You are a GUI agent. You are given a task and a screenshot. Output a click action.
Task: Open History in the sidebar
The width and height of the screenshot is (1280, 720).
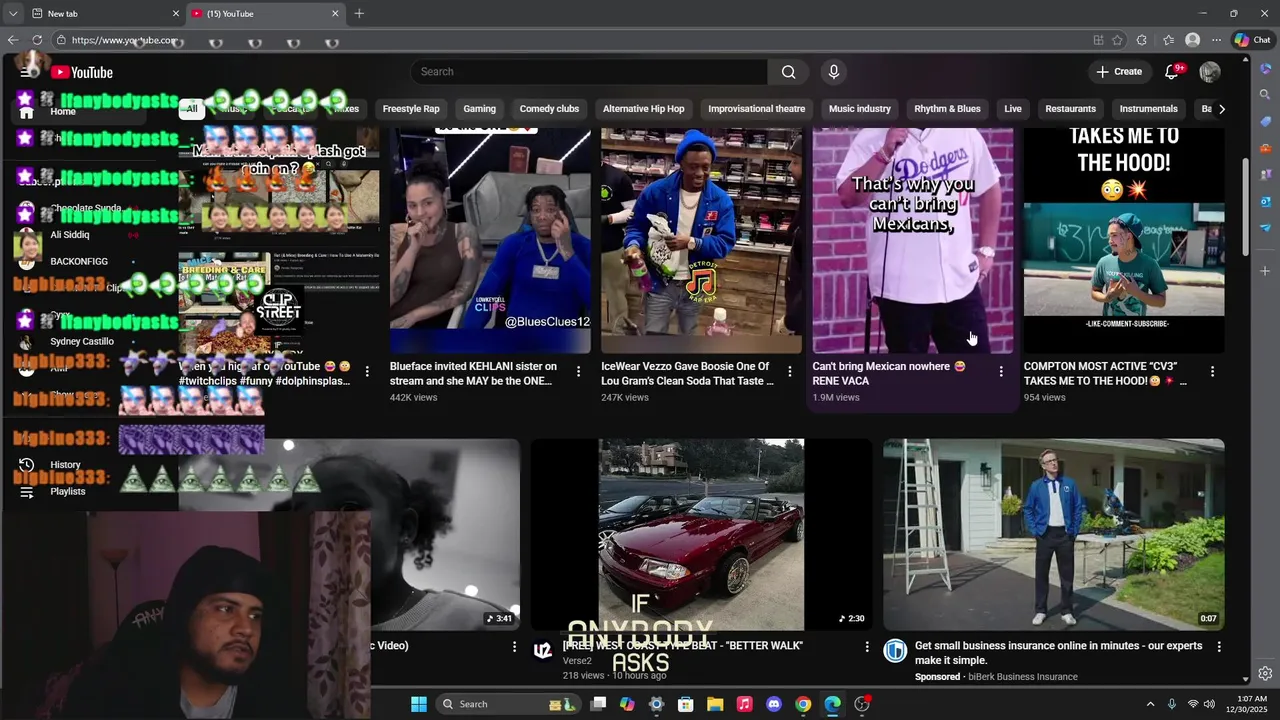point(65,465)
